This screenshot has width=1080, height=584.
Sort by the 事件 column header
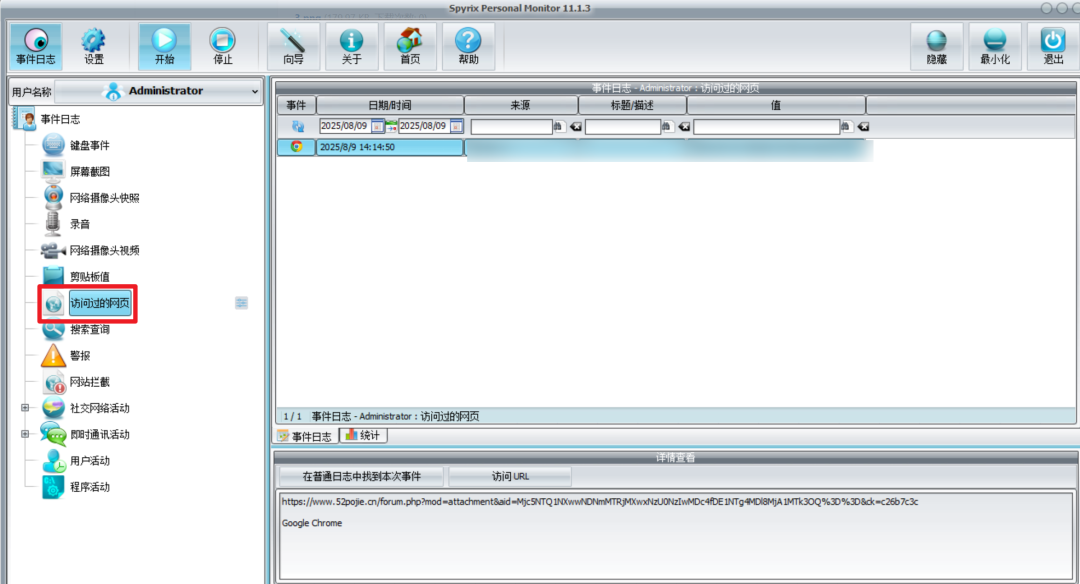click(296, 105)
